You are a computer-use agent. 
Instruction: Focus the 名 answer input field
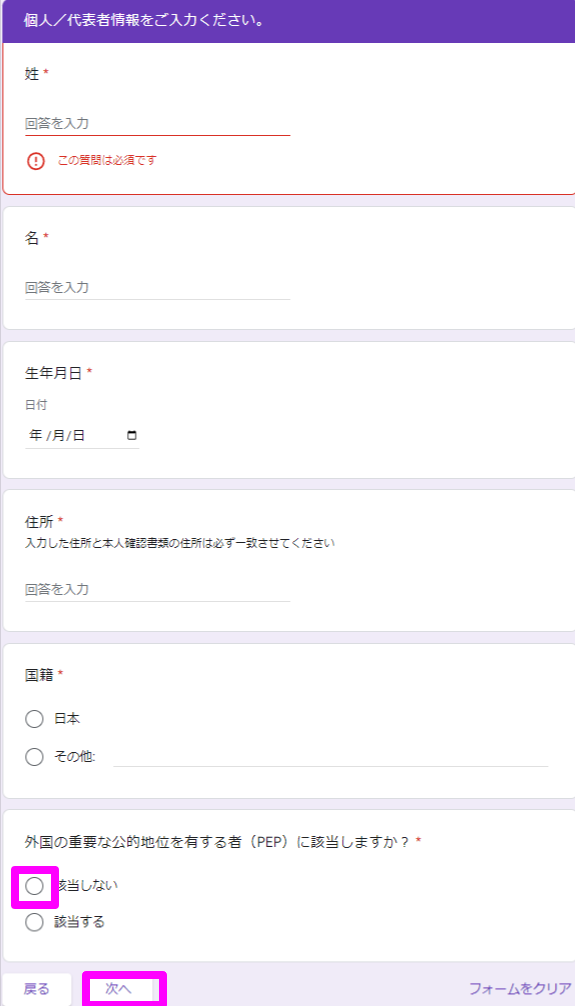[x=157, y=287]
